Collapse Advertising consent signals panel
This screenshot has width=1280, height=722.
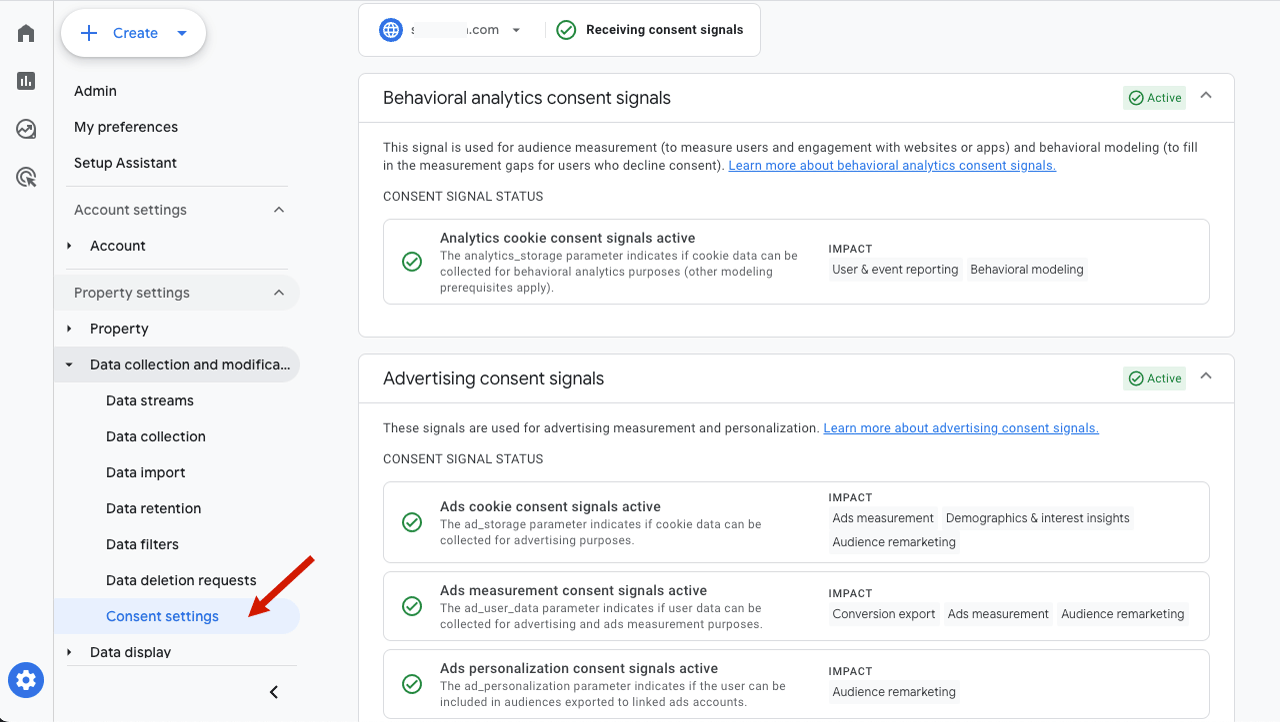click(1206, 377)
